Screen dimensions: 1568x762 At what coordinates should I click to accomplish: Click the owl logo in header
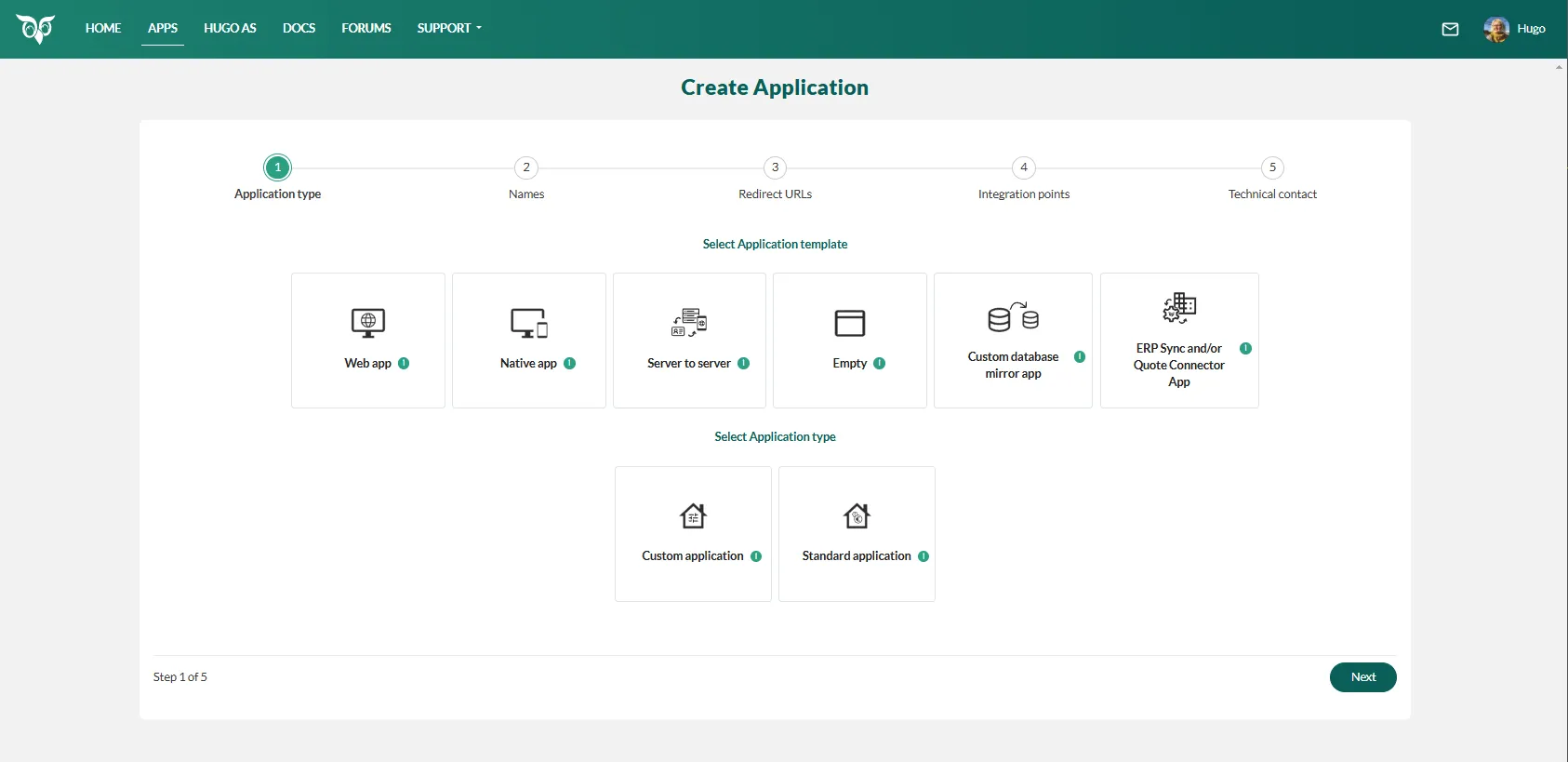35,29
